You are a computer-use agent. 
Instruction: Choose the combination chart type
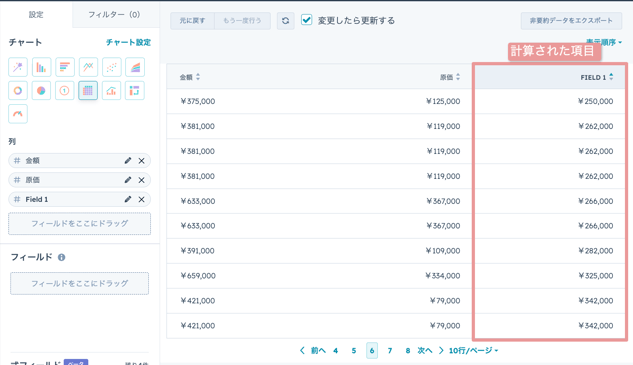click(111, 90)
